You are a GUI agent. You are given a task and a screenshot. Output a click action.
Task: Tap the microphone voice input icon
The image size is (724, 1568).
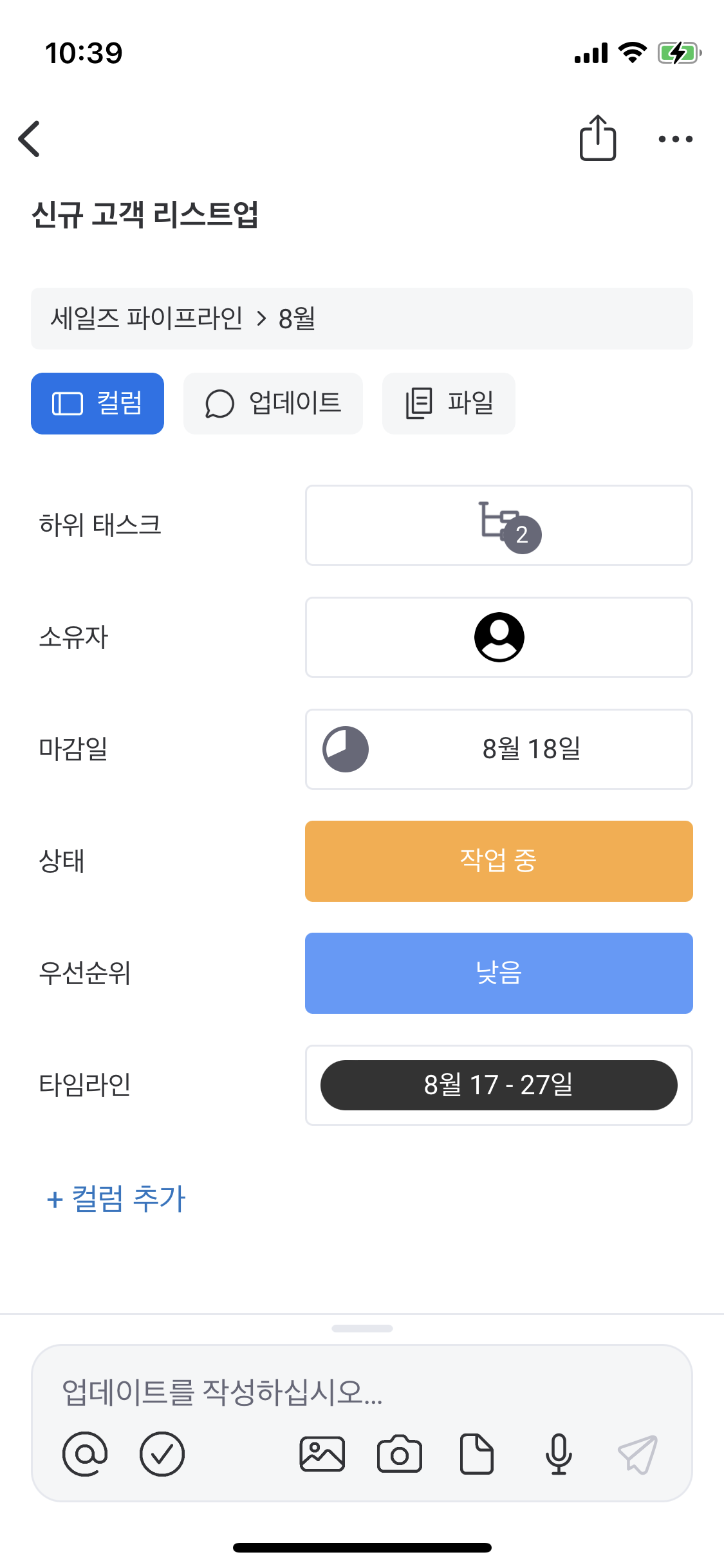pos(559,1454)
